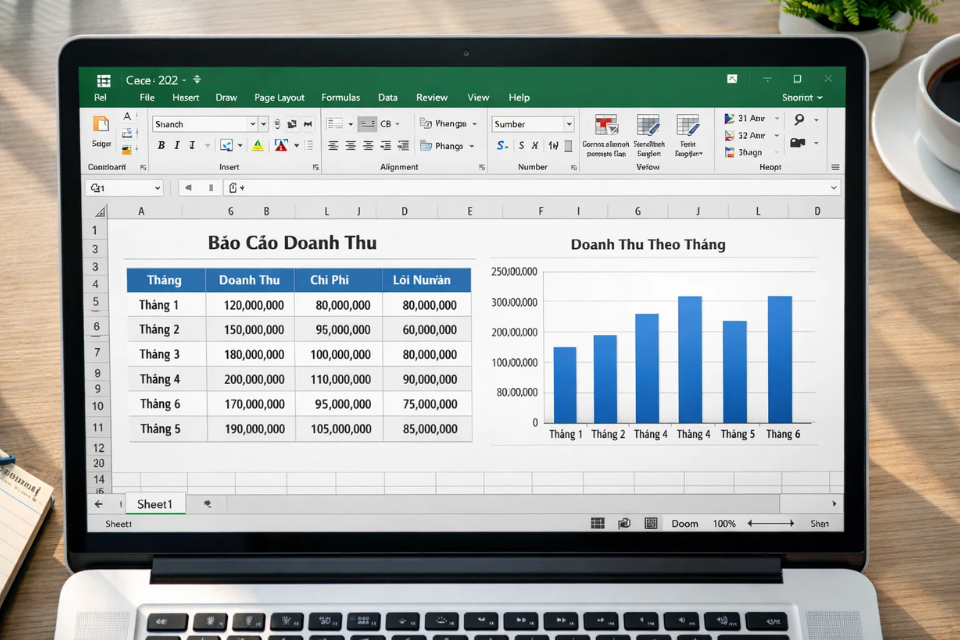Toggle bold formatting in the Font group
This screenshot has height=640, width=960.
pyautogui.click(x=162, y=145)
